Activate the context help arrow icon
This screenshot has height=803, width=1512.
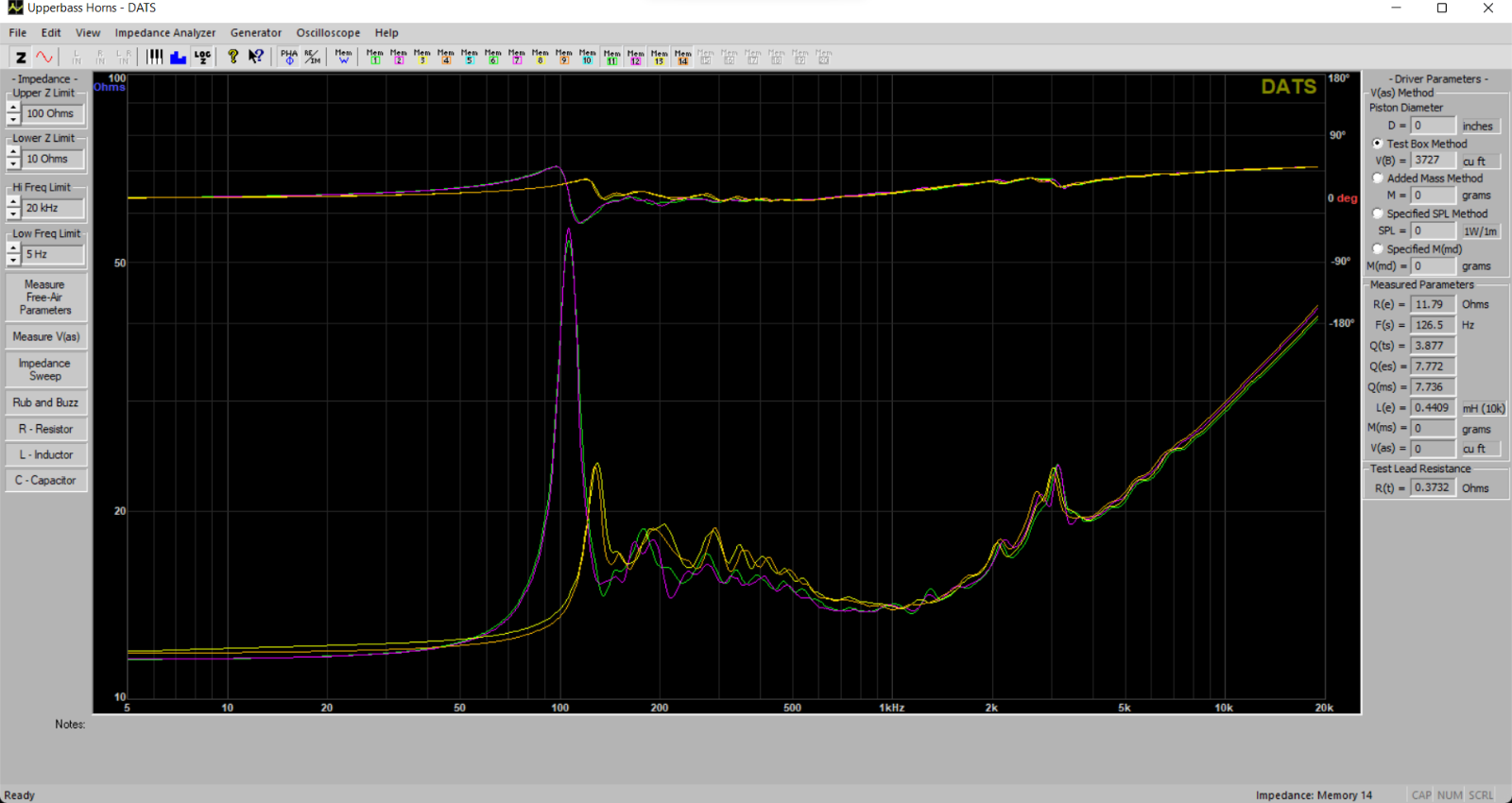pyautogui.click(x=256, y=58)
